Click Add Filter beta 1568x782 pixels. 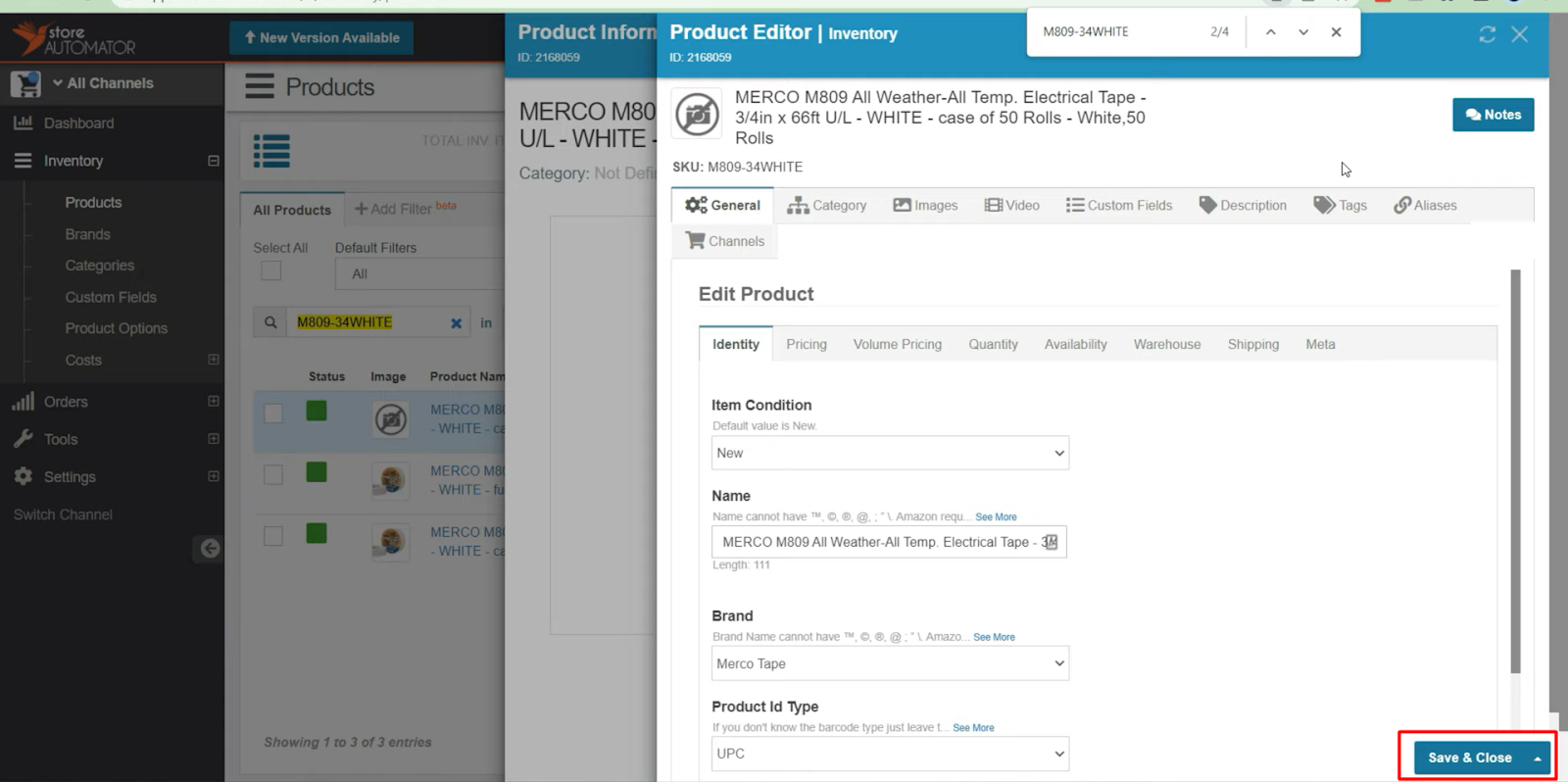(x=406, y=208)
